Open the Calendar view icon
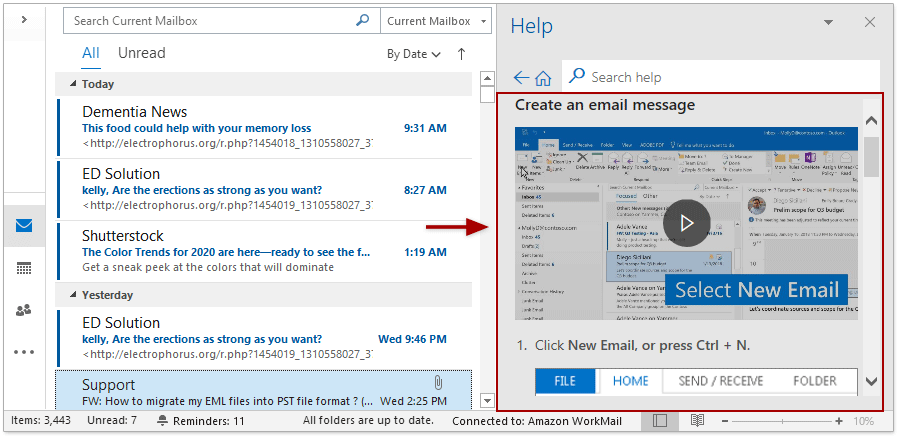The width and height of the screenshot is (899, 436). click(23, 268)
